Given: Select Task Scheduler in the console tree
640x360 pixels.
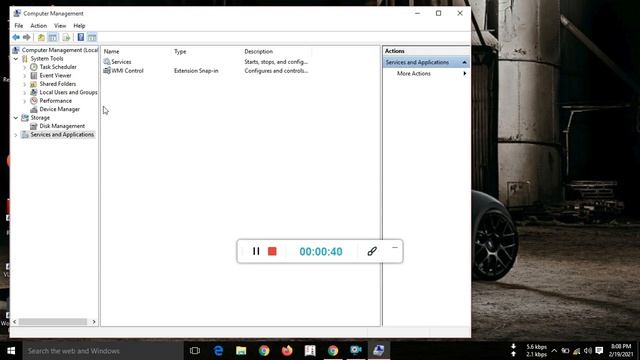Looking at the screenshot, I should point(58,67).
